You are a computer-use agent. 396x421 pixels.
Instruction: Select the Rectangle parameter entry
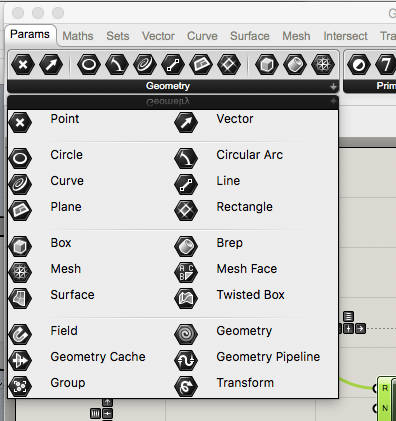(223, 210)
